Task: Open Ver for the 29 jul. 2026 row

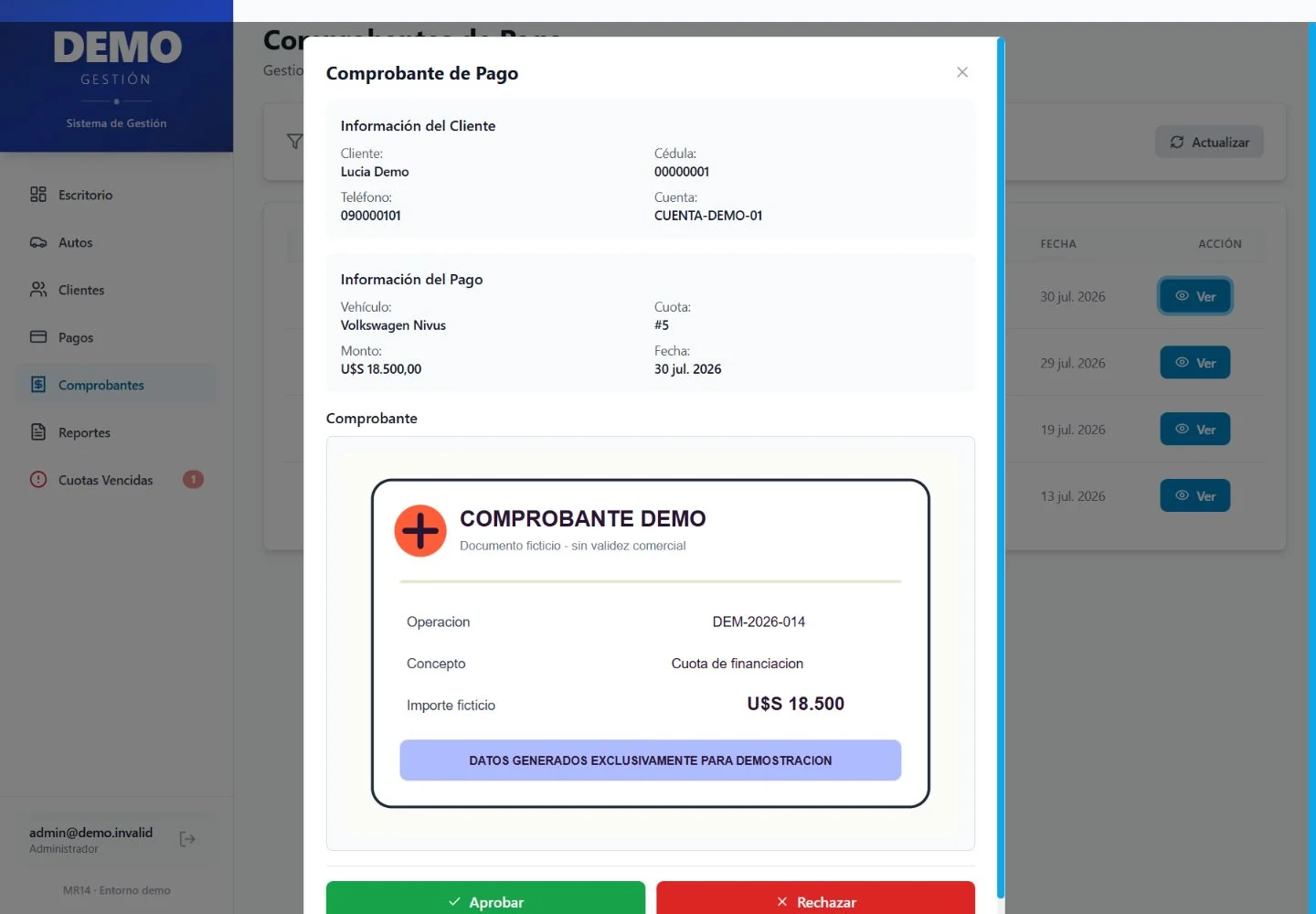Action: (1195, 363)
